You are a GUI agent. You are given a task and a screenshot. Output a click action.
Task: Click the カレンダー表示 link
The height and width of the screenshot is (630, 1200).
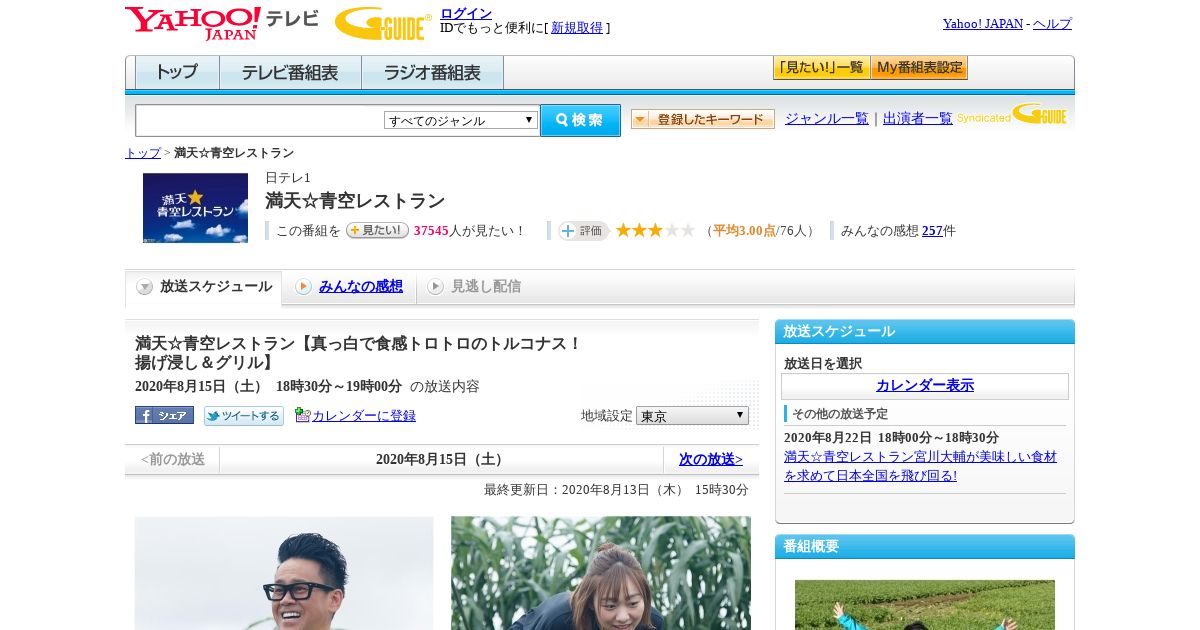pos(925,386)
